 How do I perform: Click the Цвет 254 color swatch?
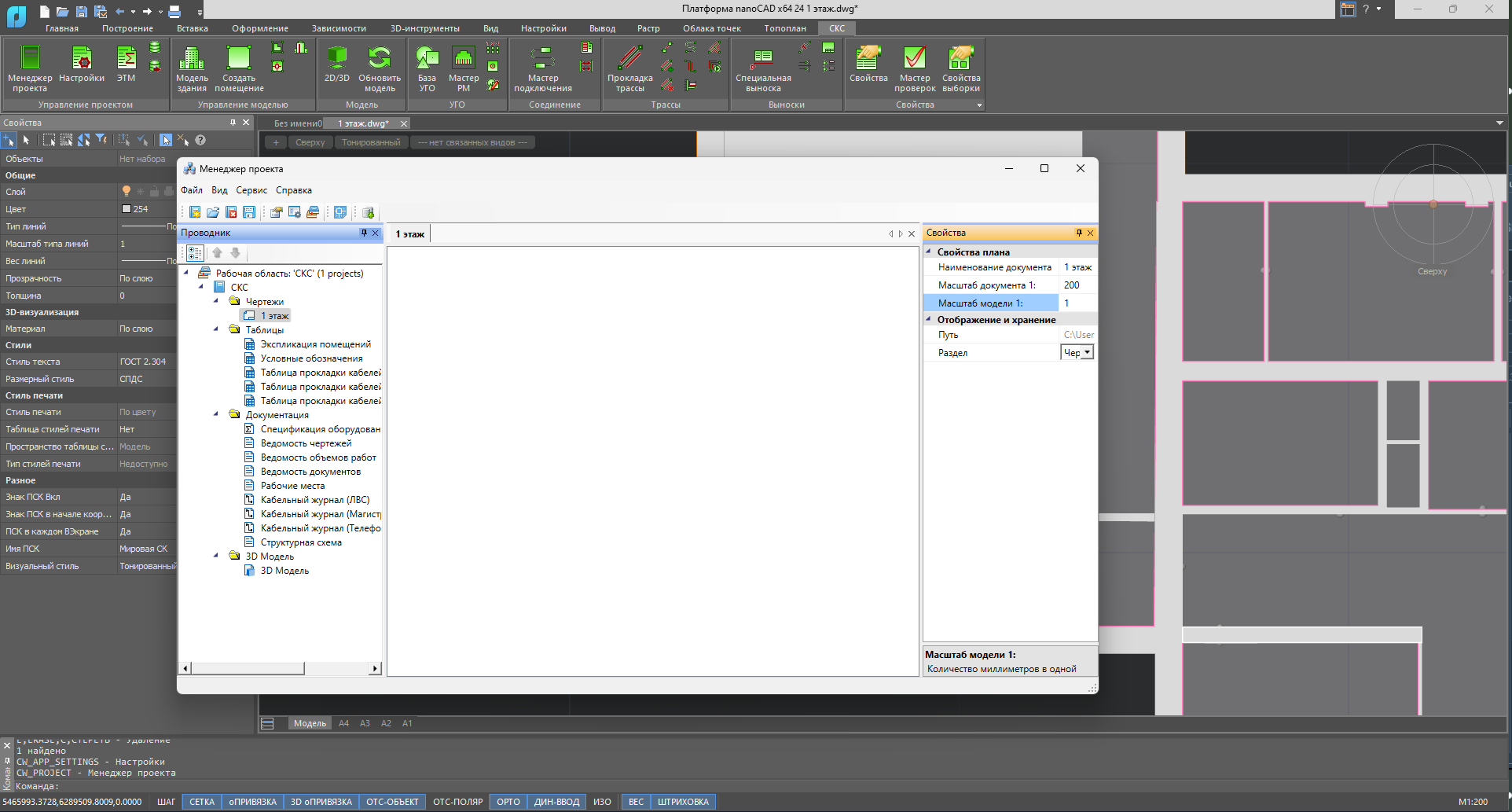127,209
